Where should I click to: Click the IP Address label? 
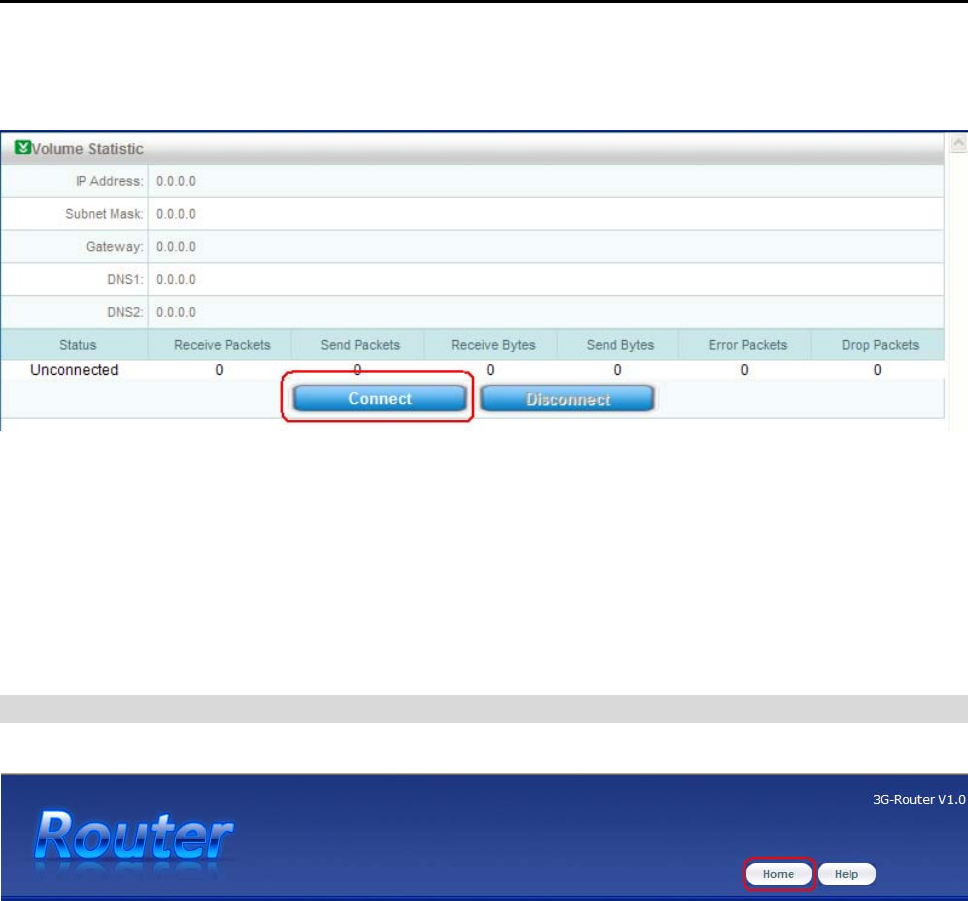point(109,181)
